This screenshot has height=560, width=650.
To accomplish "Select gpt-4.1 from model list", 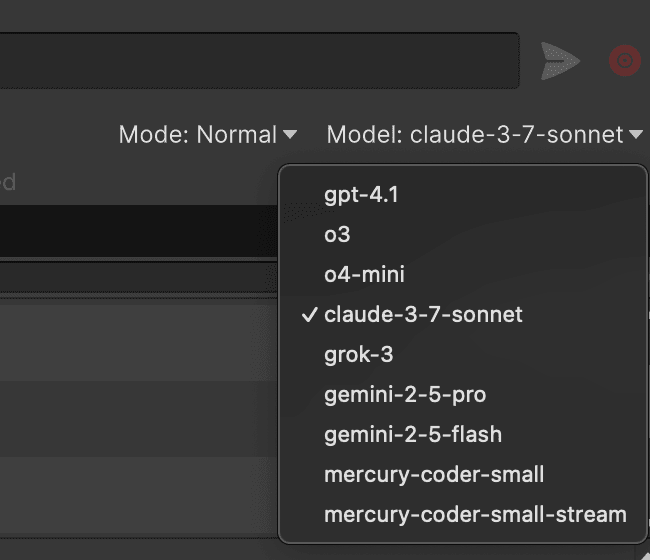I will click(361, 194).
